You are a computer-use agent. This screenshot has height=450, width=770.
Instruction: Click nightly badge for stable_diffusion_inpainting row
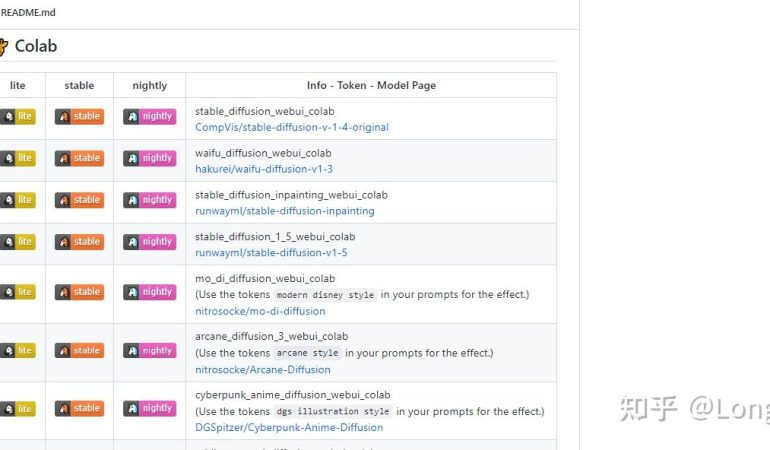pos(150,200)
